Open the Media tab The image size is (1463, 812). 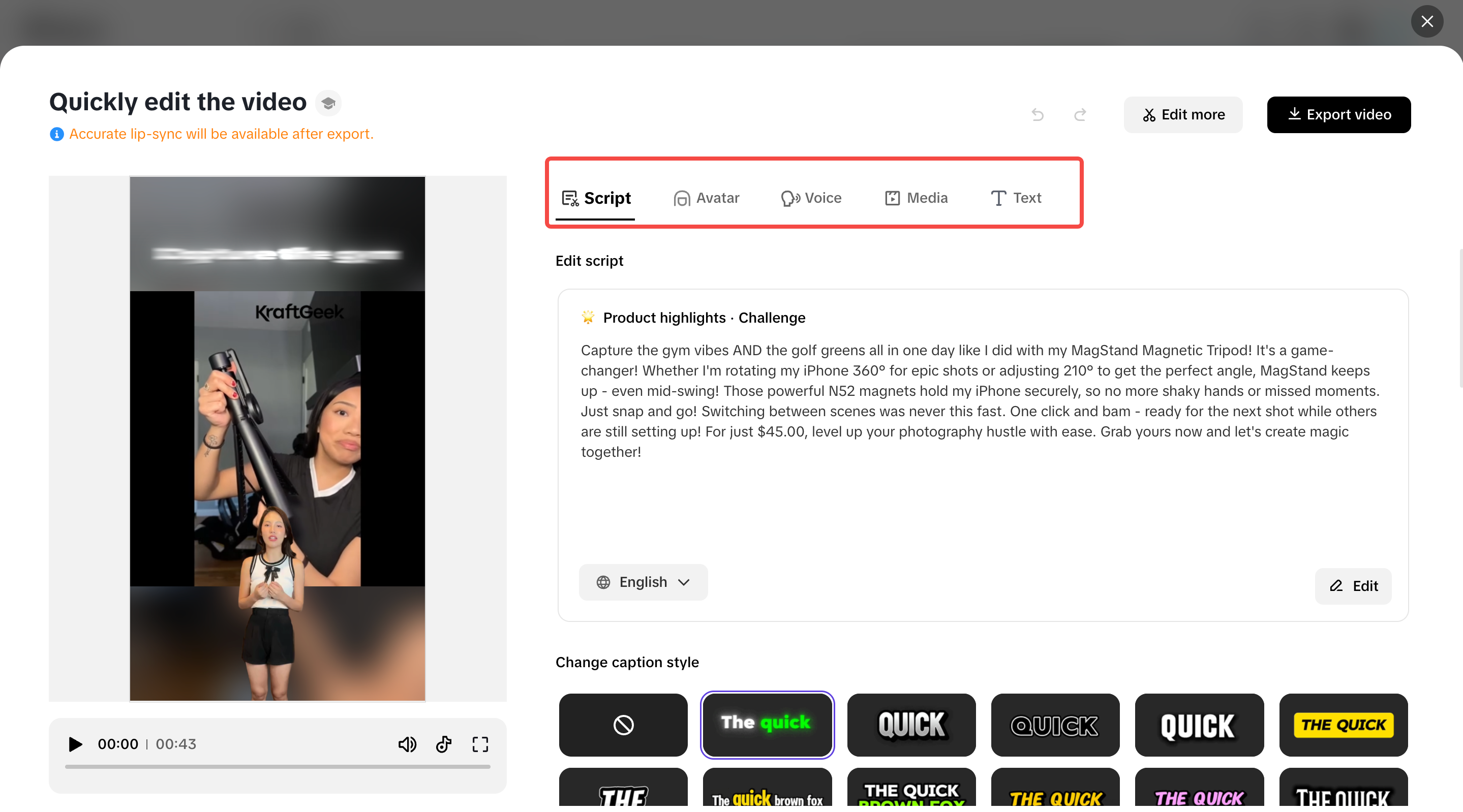916,198
